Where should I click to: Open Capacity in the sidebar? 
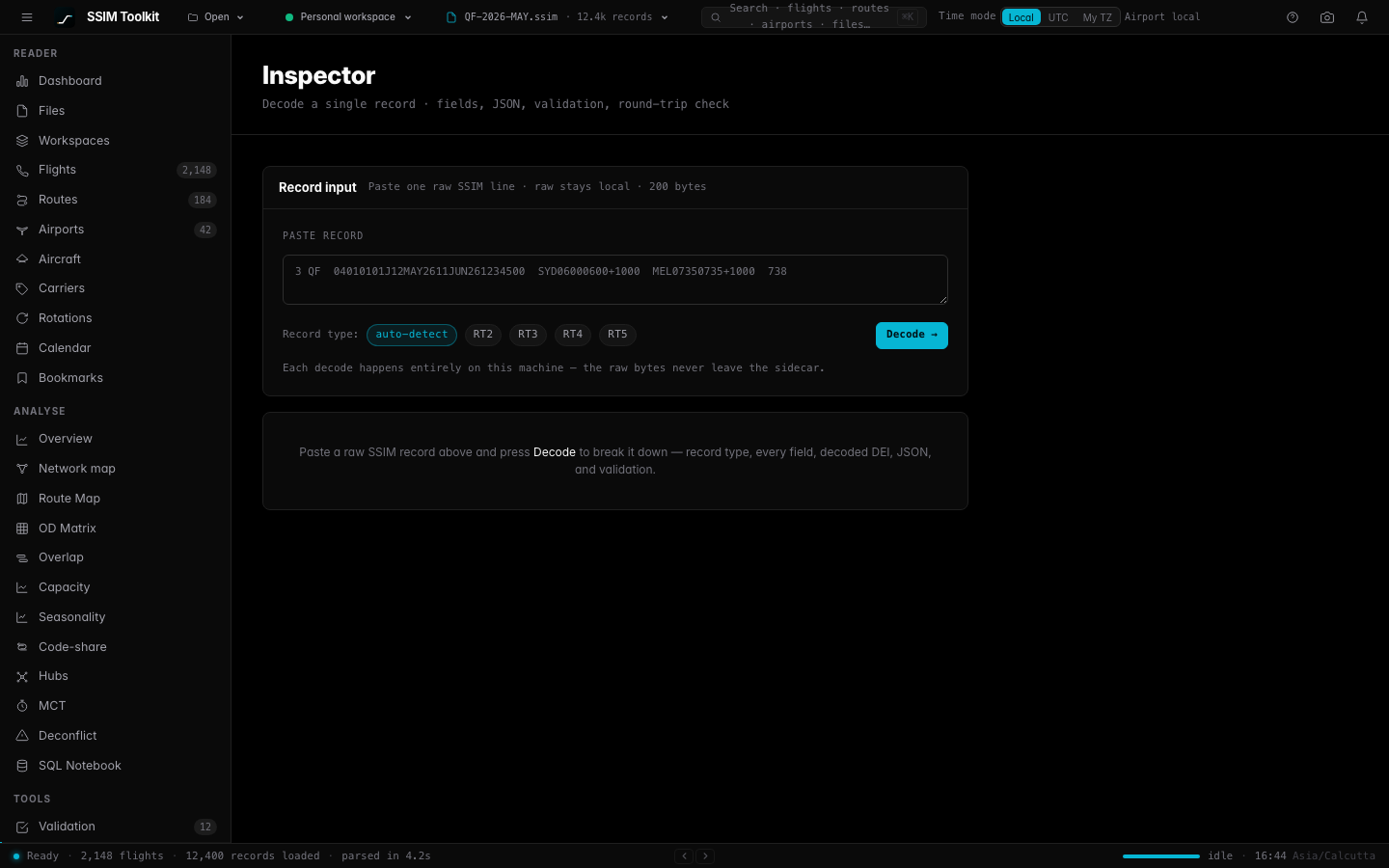65,587
